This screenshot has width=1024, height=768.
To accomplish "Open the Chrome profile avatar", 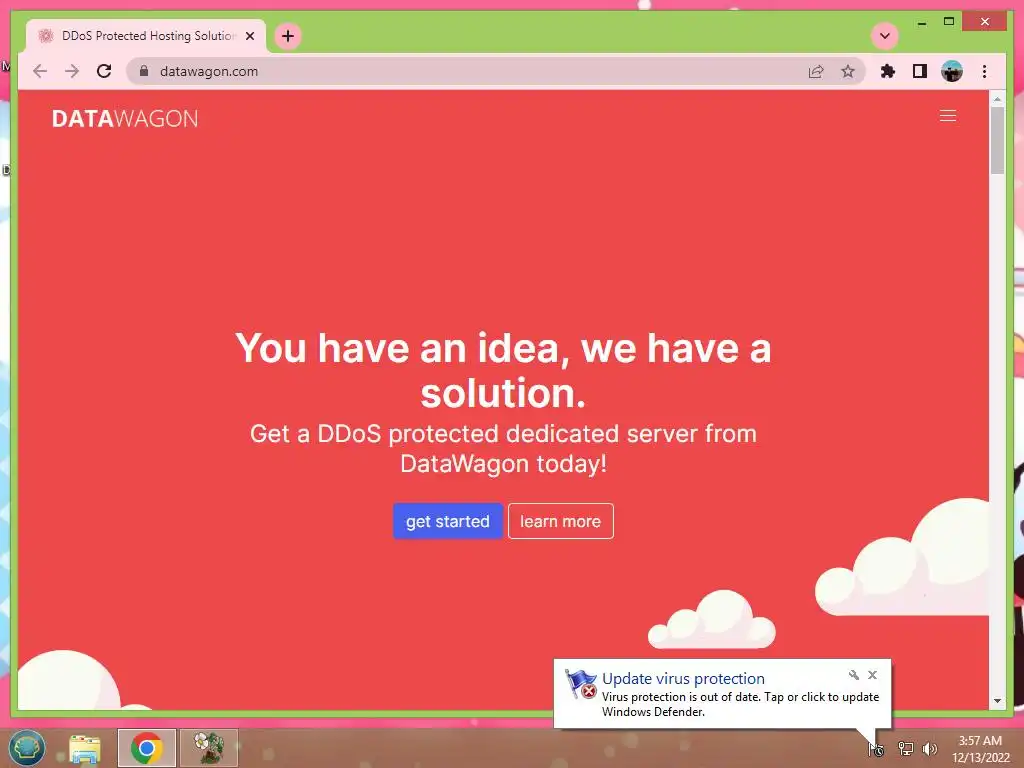I will click(x=952, y=71).
